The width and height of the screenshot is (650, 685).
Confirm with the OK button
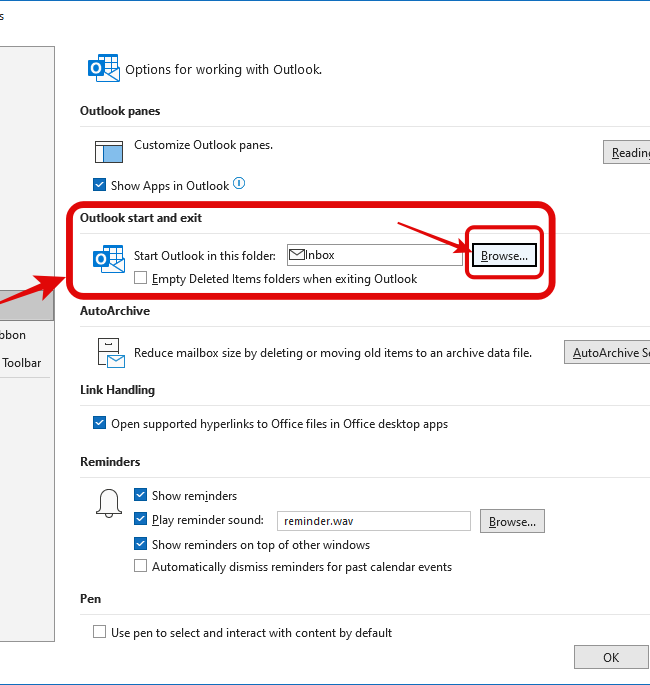[611, 657]
